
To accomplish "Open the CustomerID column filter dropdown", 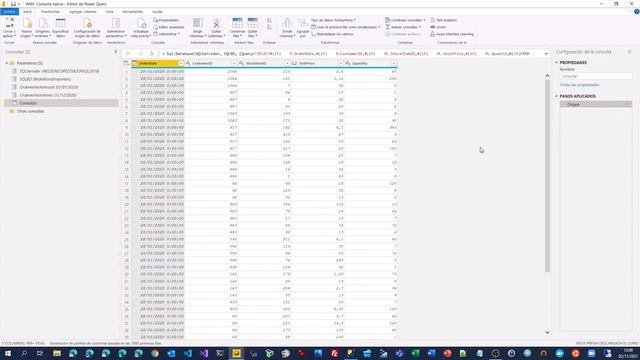I will click(x=234, y=63).
